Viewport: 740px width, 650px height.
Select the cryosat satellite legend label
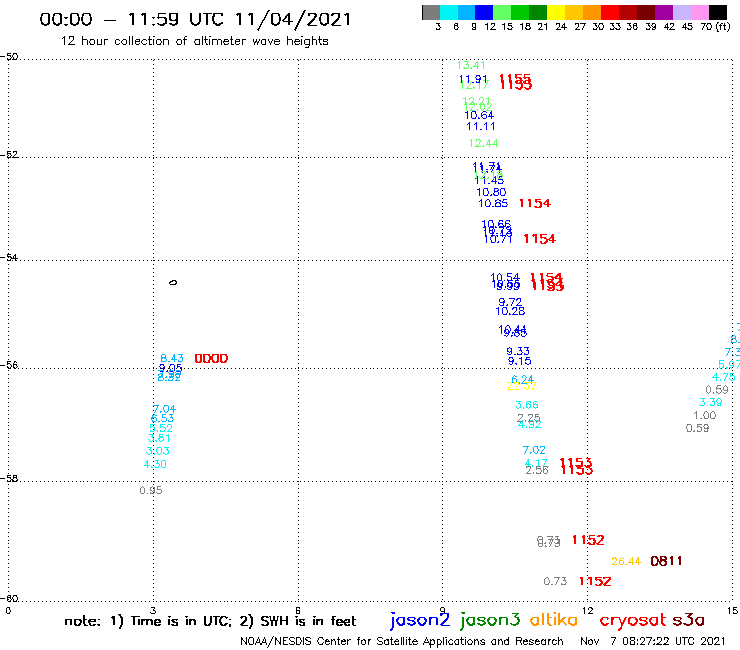coord(633,620)
